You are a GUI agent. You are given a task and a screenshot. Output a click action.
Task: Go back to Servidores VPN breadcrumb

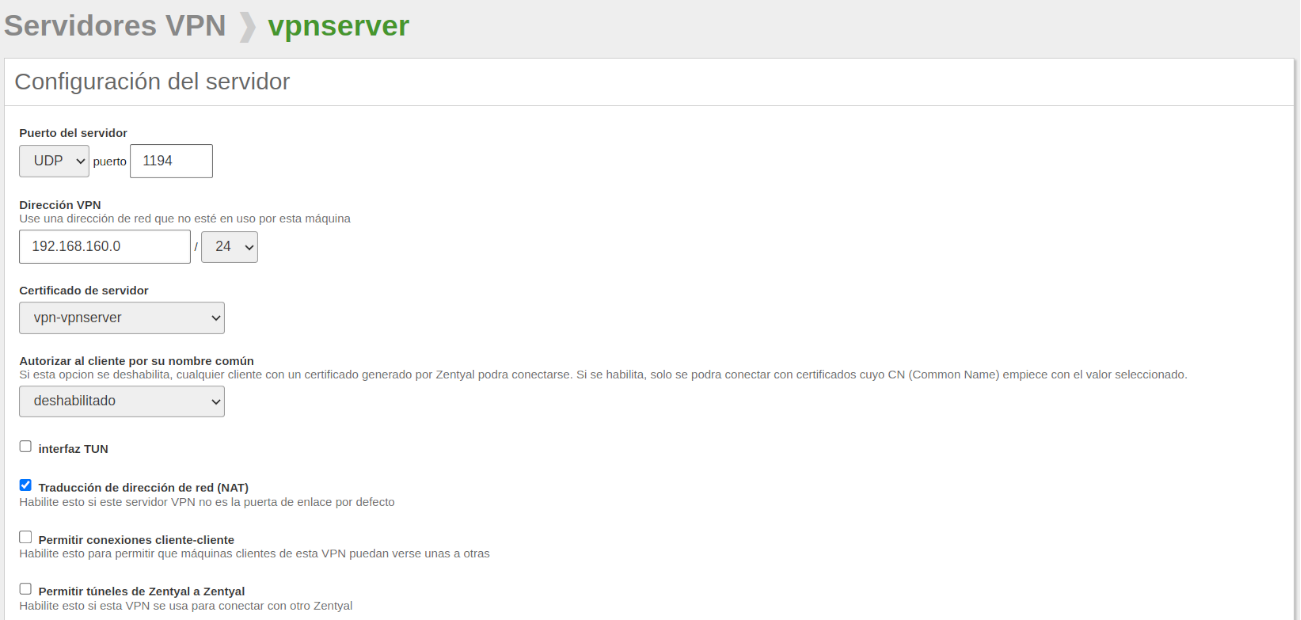pos(115,26)
